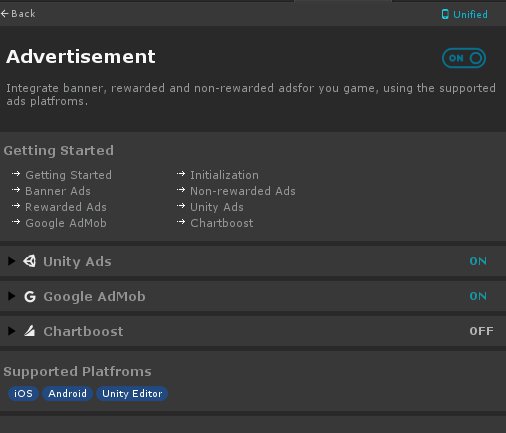Click the Chartboost section title
The height and width of the screenshot is (433, 506).
[x=83, y=331]
